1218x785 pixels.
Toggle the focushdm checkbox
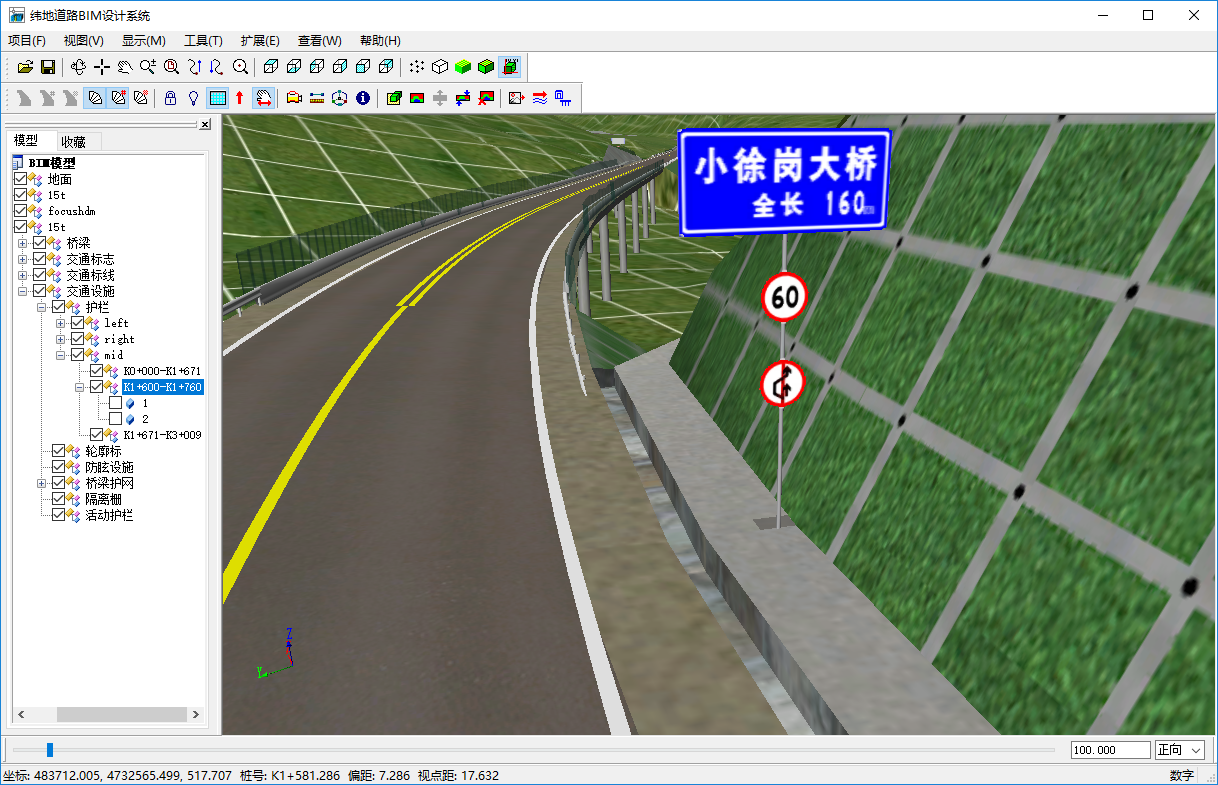pos(22,211)
